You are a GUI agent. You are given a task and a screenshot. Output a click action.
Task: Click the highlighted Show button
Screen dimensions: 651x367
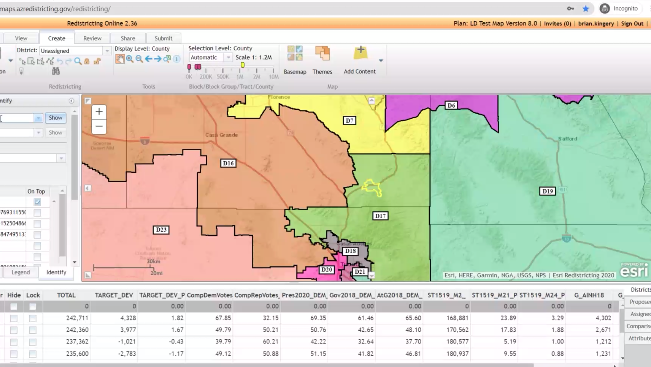(x=56, y=118)
